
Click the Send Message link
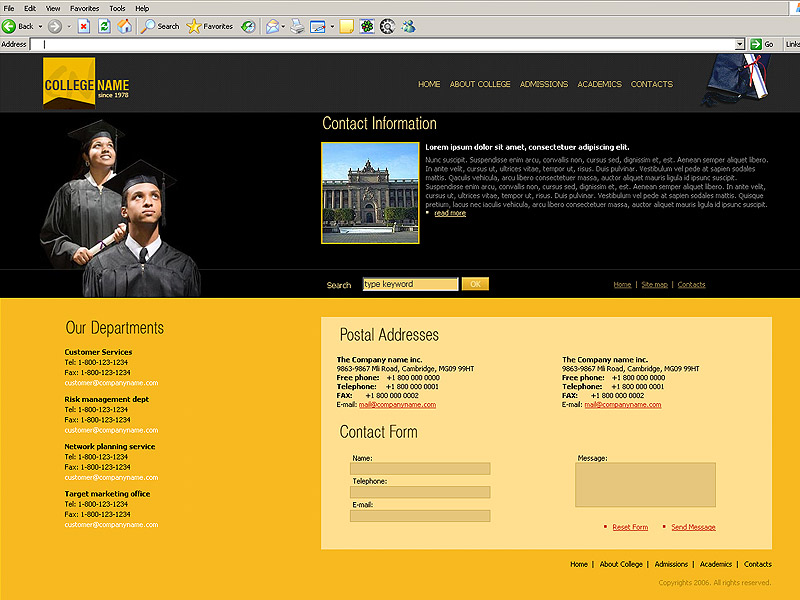coord(693,527)
